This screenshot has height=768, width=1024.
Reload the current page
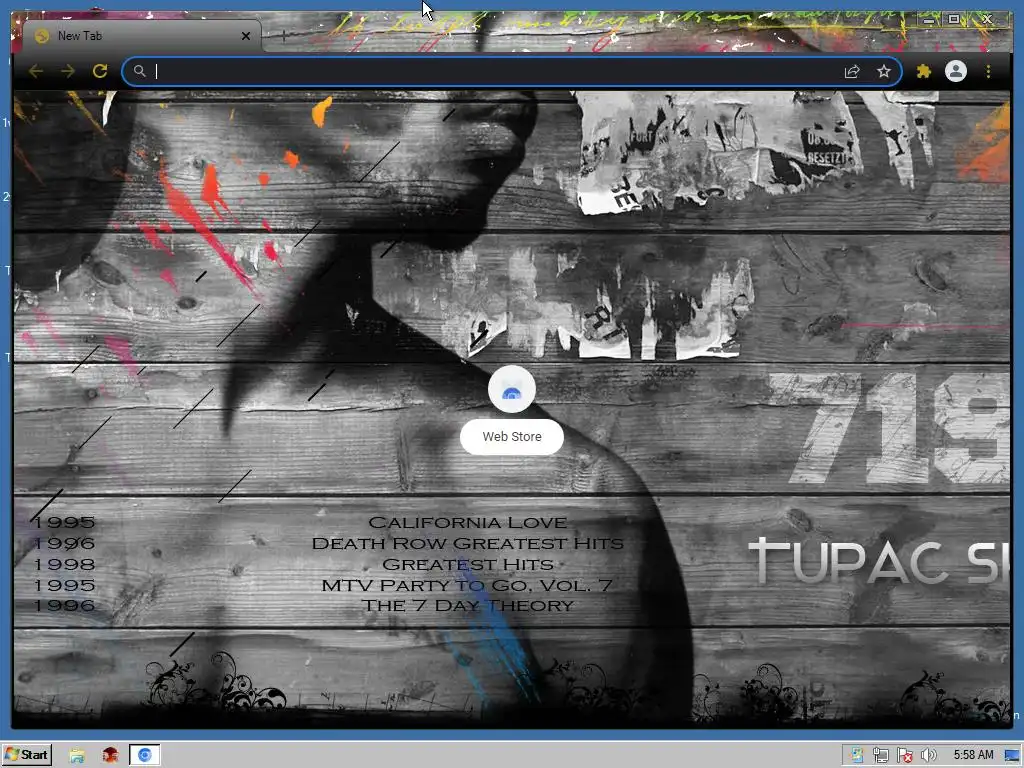point(100,71)
